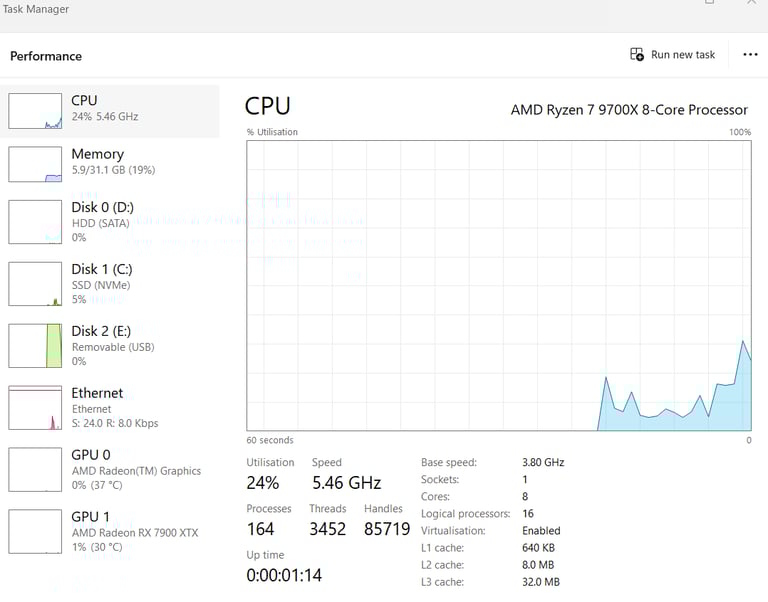Switch to Ethernet performance view

coord(110,408)
